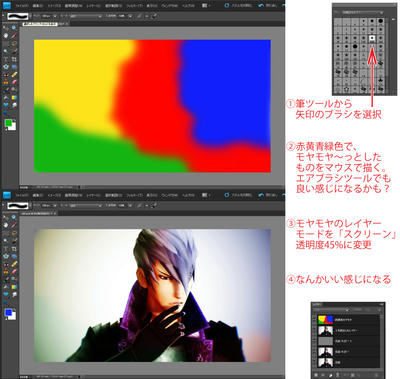
Task: Select the yellow-red-blue layer thumbnail in the layers panel
Action: [x=325, y=320]
